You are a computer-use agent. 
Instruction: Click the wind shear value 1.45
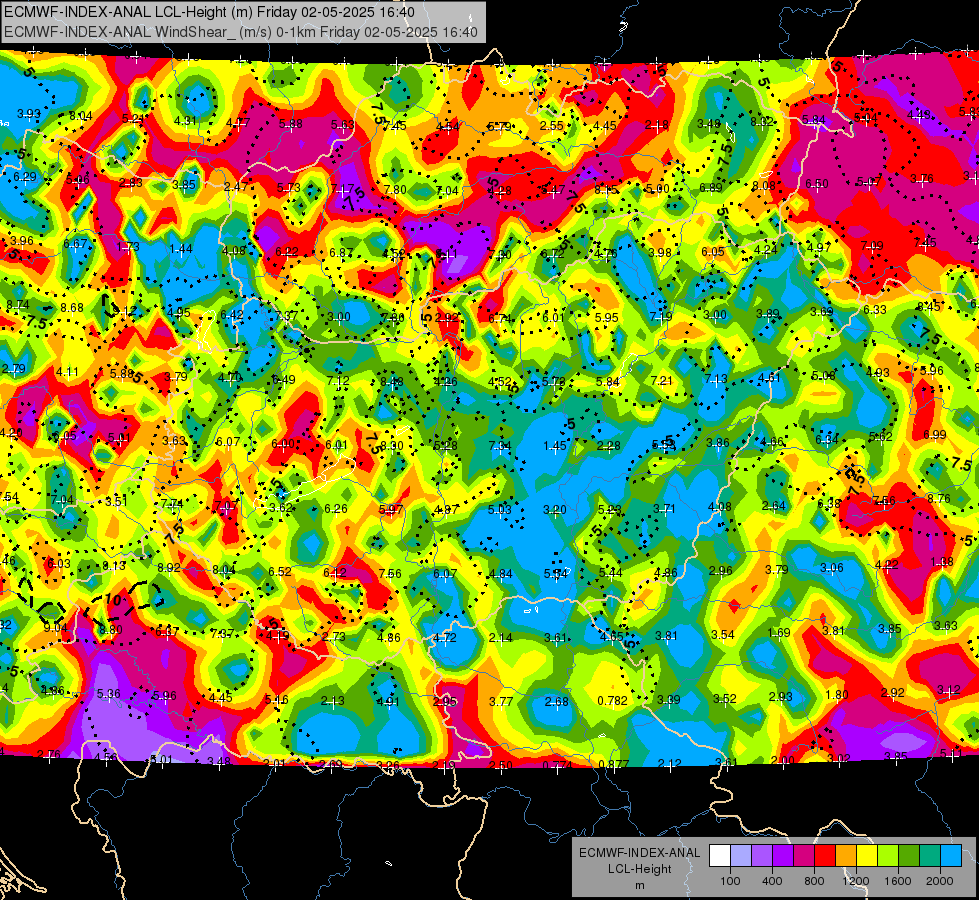coord(555,445)
